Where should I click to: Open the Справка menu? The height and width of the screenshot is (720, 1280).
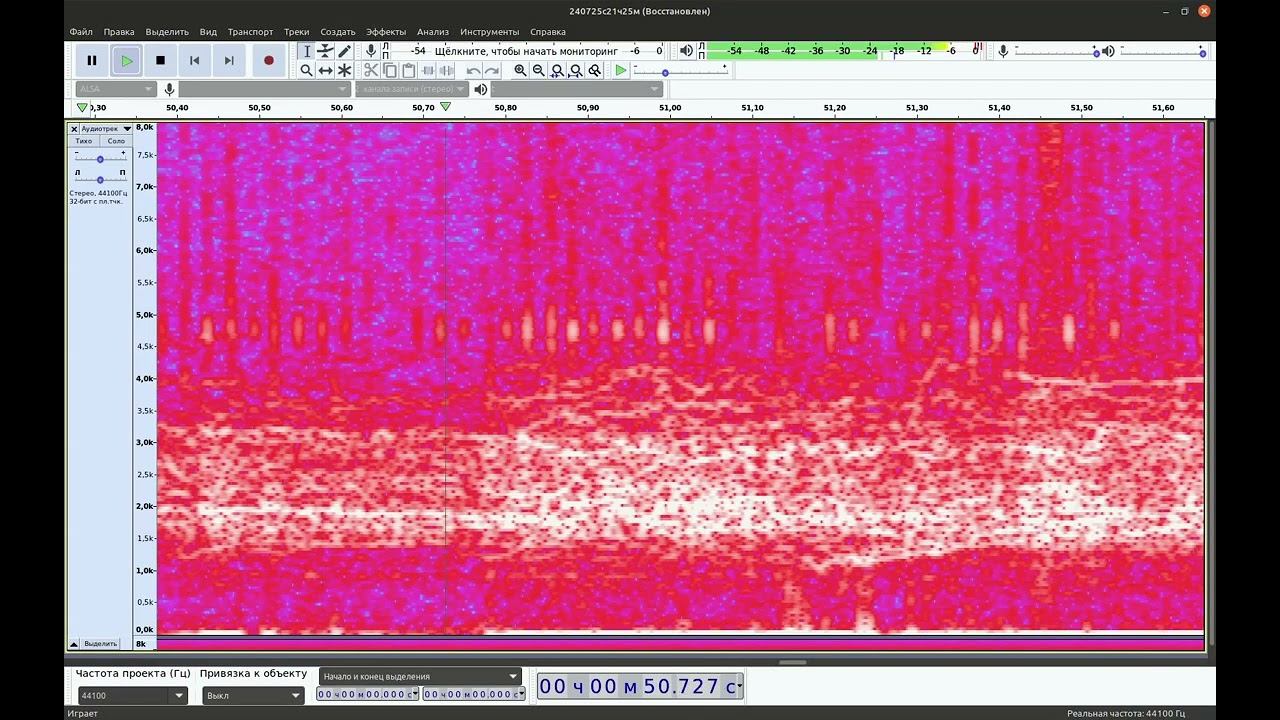click(548, 32)
